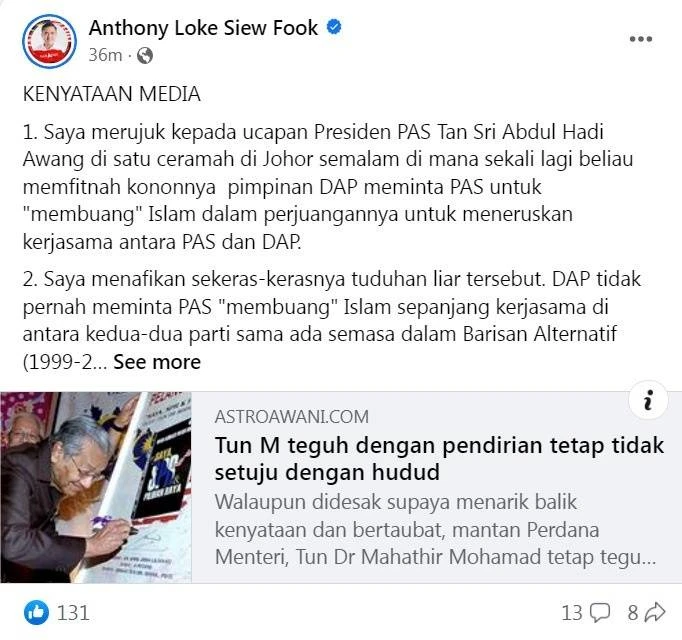Image resolution: width=682 pixels, height=640 pixels.
Task: Click the blue verified badge
Action: (334, 27)
